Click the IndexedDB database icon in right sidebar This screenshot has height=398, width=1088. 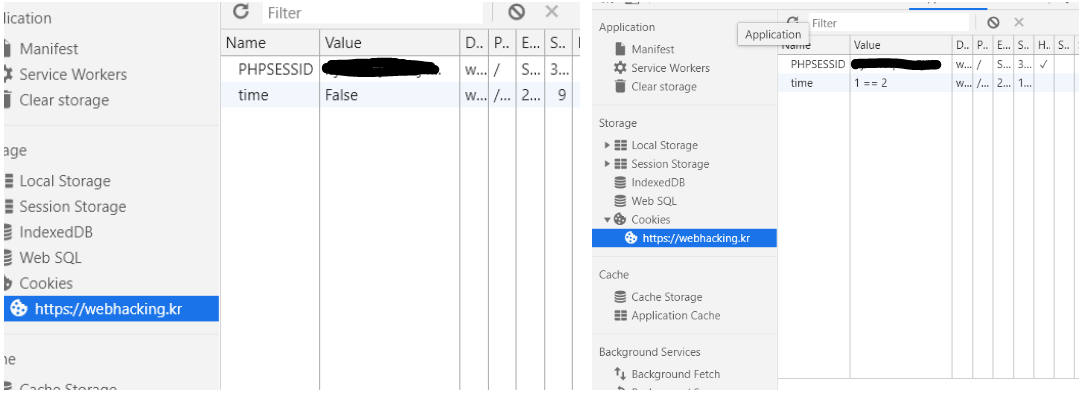pos(620,183)
